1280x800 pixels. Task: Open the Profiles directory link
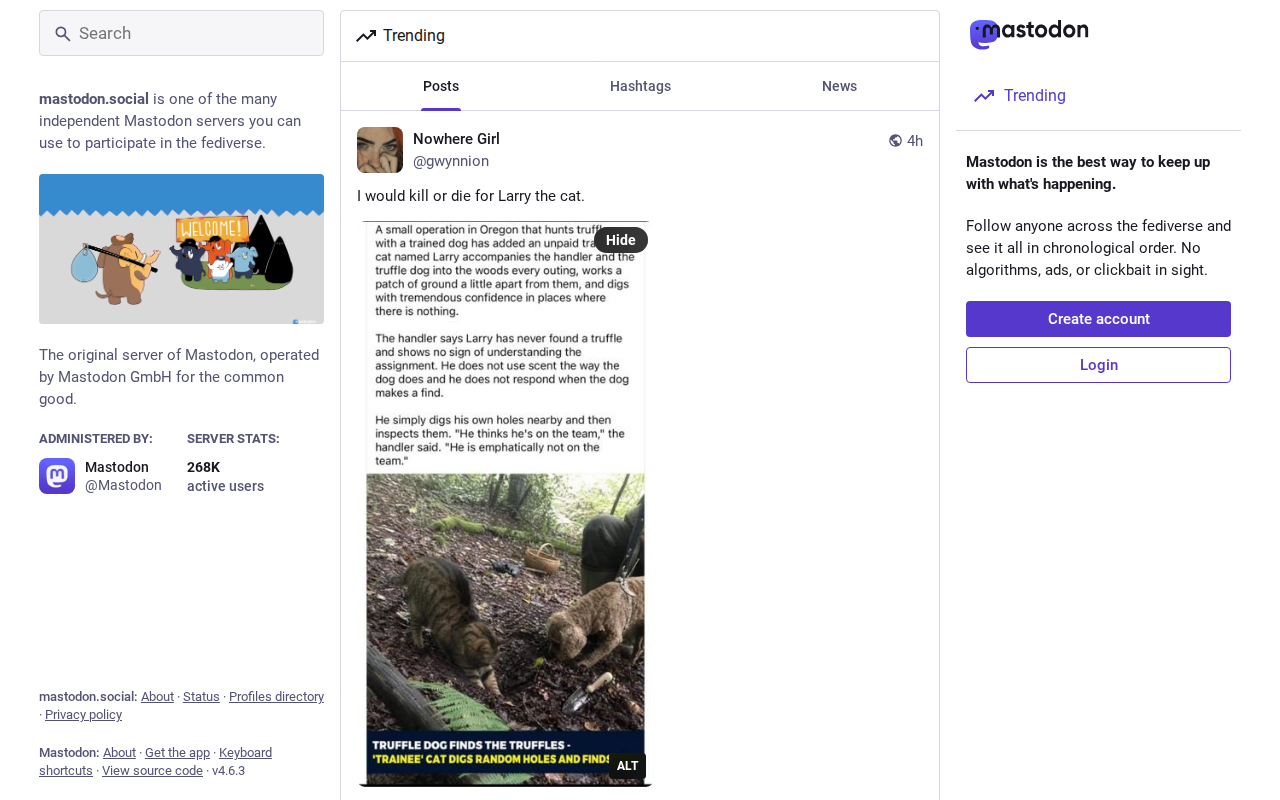coord(276,697)
